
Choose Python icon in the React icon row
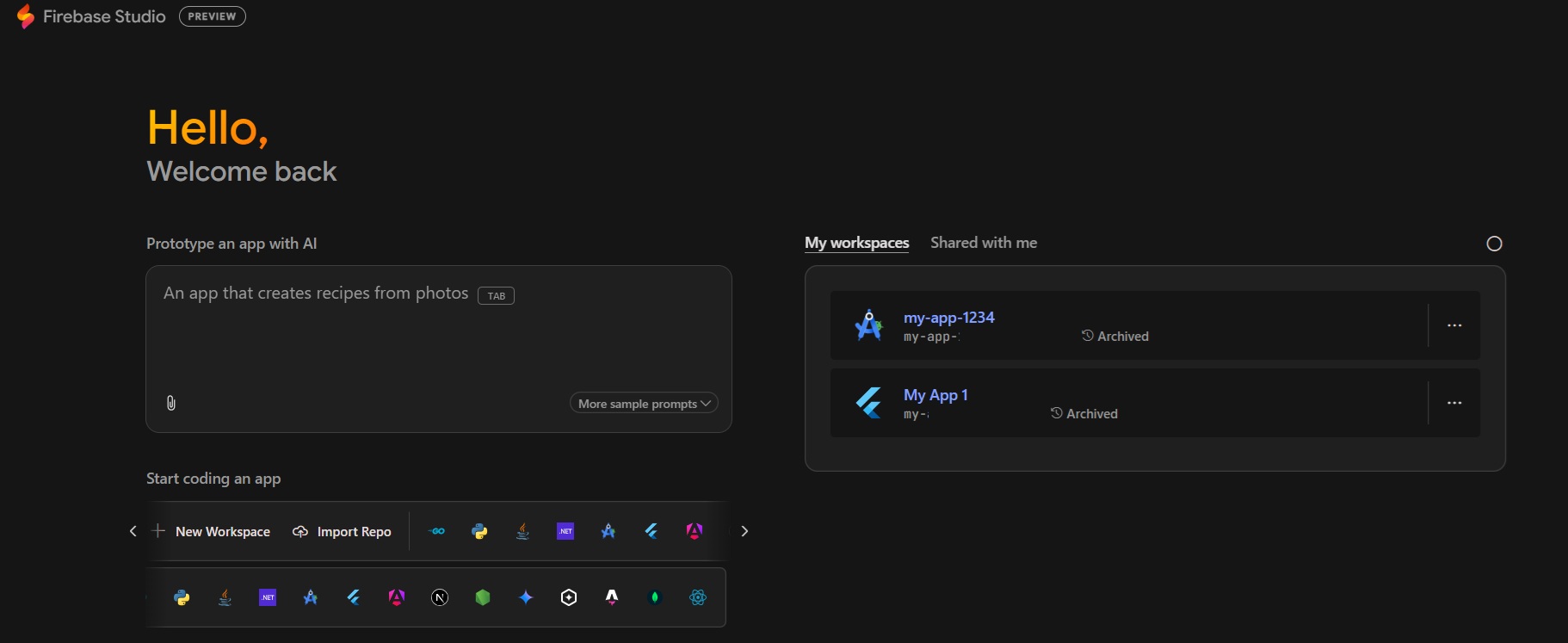coord(182,597)
